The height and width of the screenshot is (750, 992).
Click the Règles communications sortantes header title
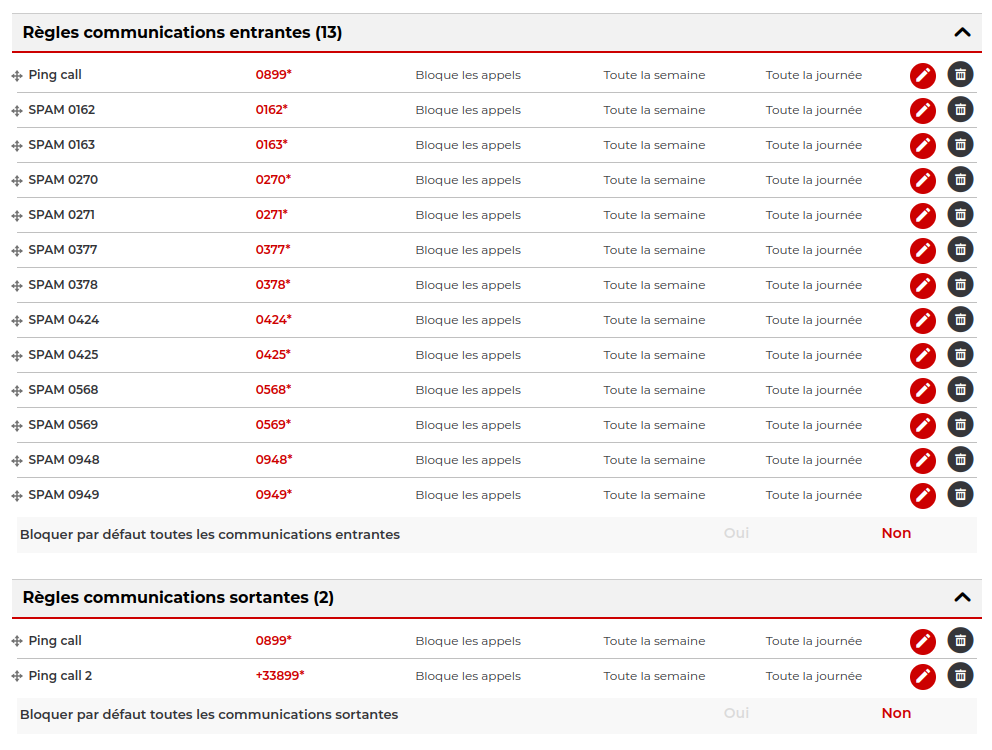[x=178, y=598]
